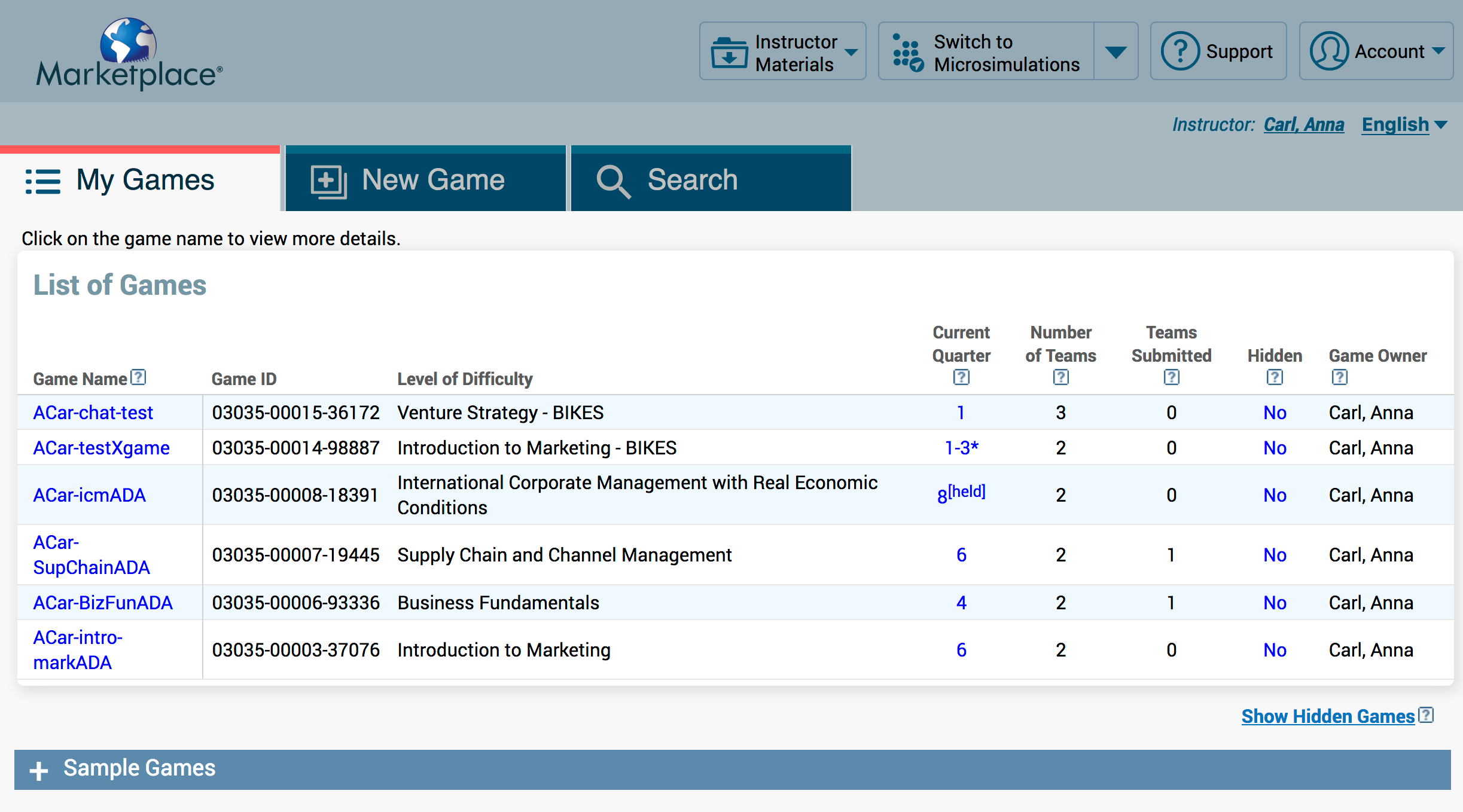The width and height of the screenshot is (1463, 812).
Task: Click the Hidden column help icon
Action: pyautogui.click(x=1275, y=377)
